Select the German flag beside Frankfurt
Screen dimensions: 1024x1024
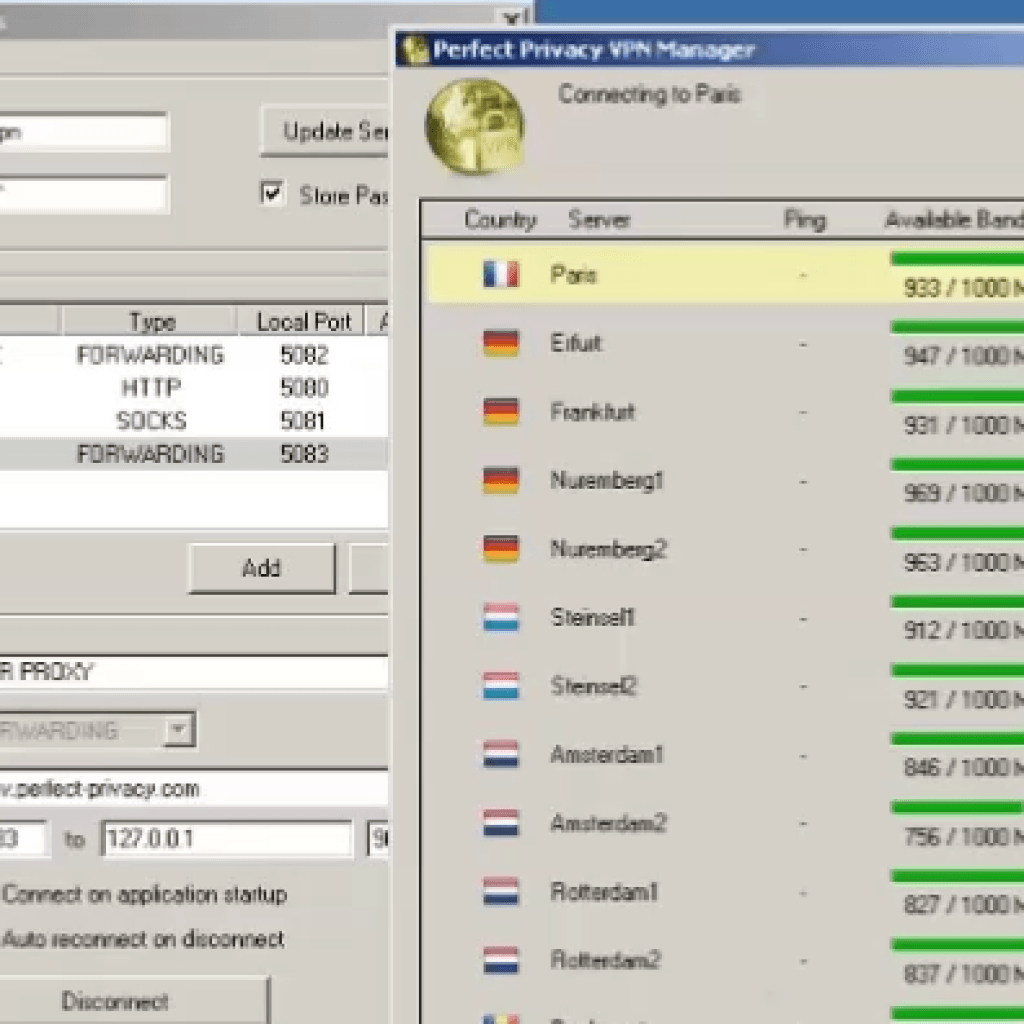501,411
